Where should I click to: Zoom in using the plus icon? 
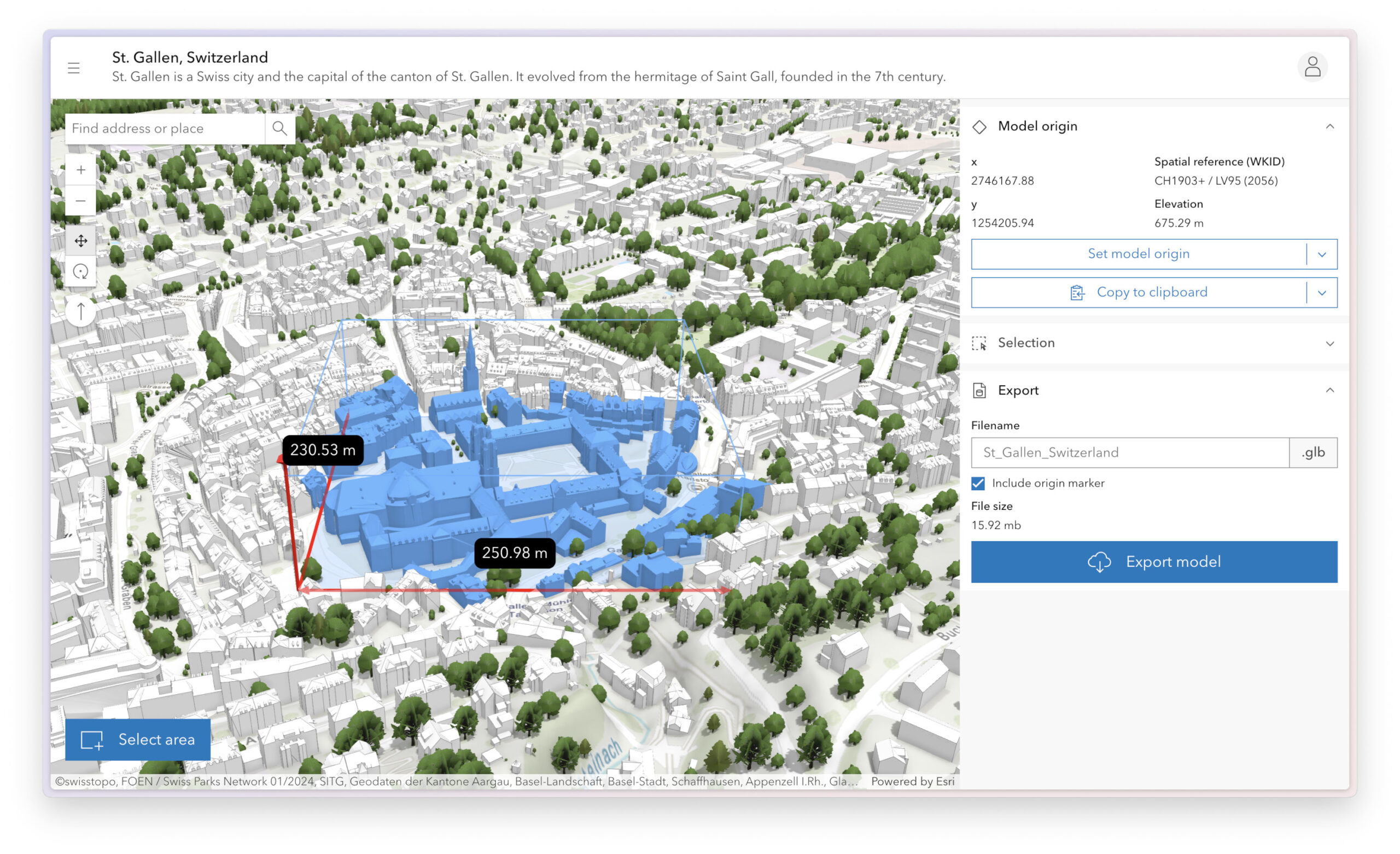(x=80, y=169)
